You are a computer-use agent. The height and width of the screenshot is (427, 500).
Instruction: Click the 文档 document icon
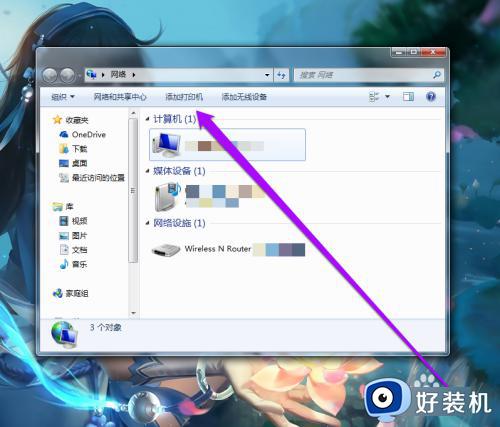point(64,250)
